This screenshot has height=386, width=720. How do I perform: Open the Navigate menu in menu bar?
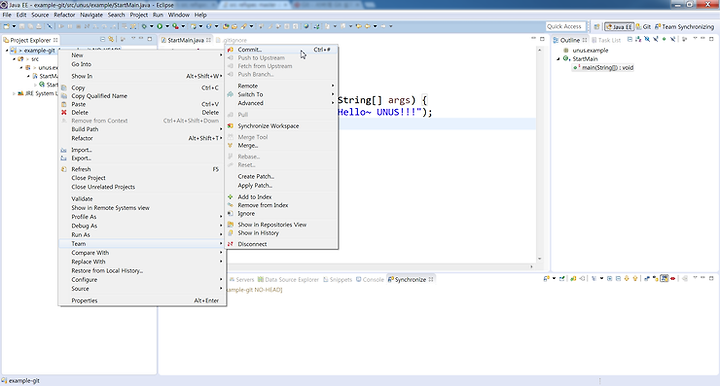point(91,15)
